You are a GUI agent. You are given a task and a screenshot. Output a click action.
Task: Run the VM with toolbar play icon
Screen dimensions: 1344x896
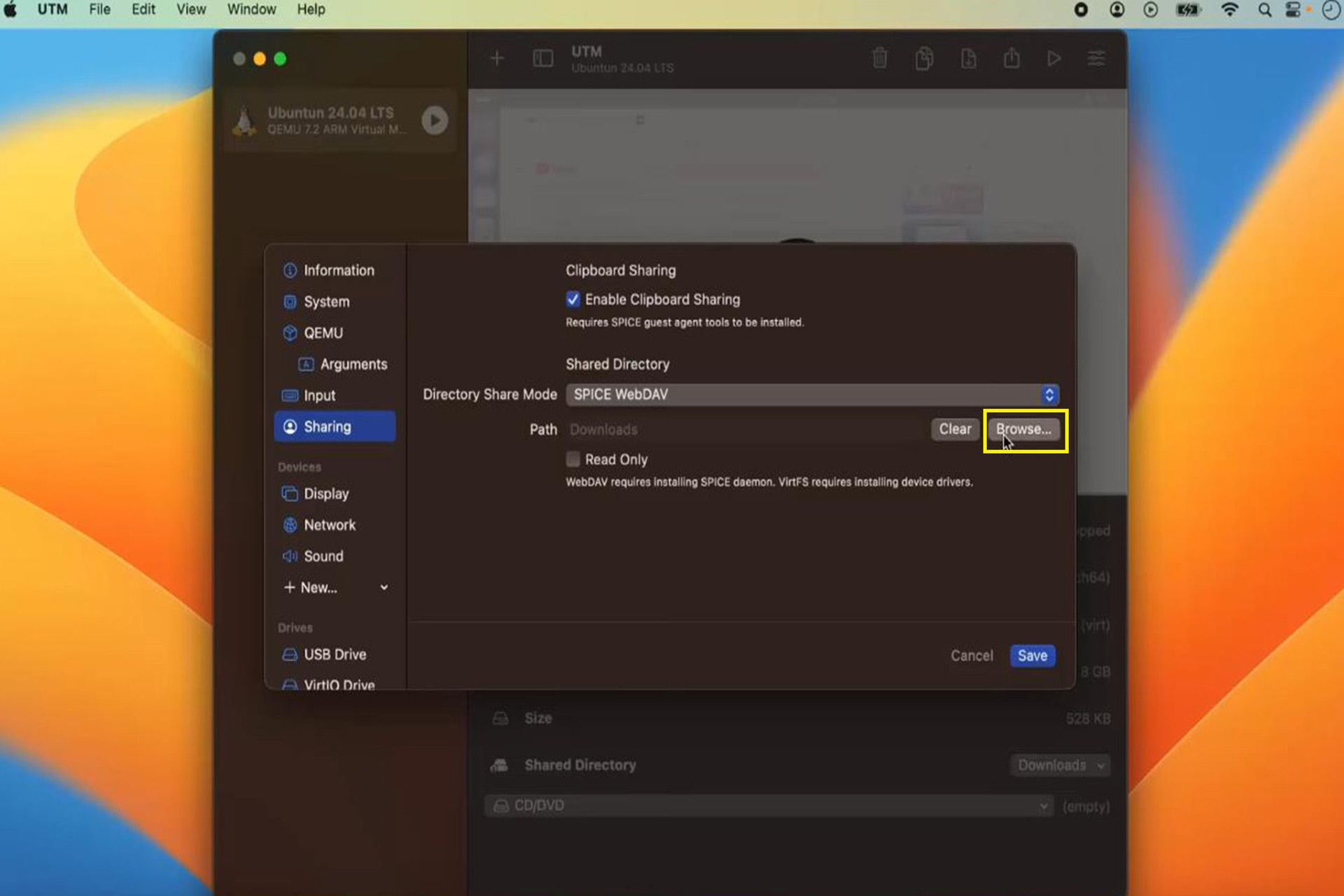(x=1053, y=59)
